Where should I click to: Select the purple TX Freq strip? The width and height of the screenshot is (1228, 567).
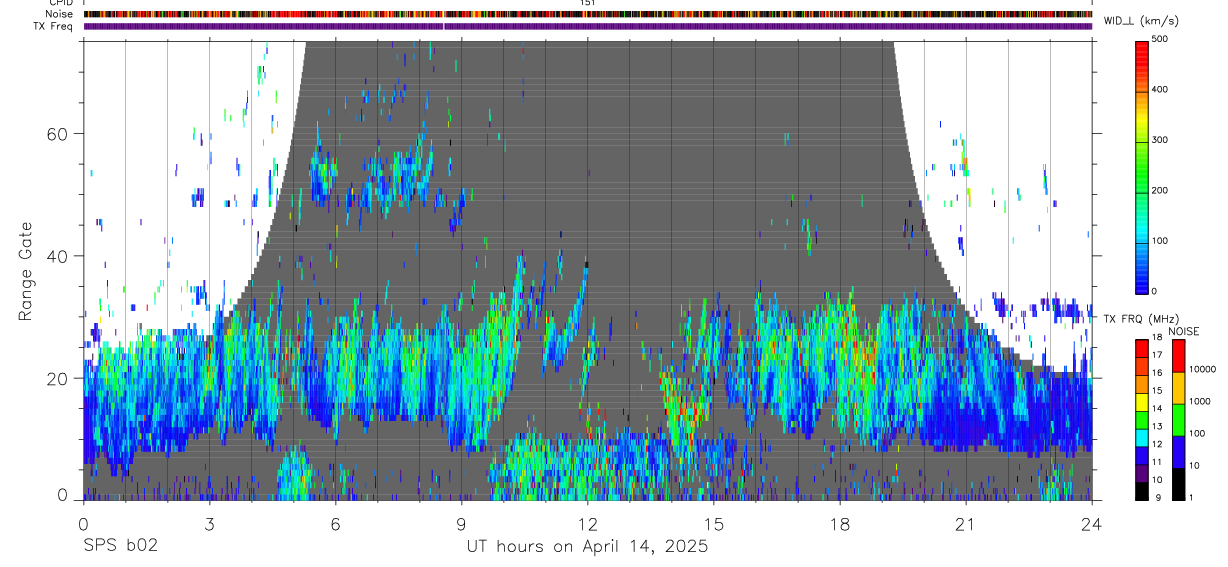coord(588,26)
